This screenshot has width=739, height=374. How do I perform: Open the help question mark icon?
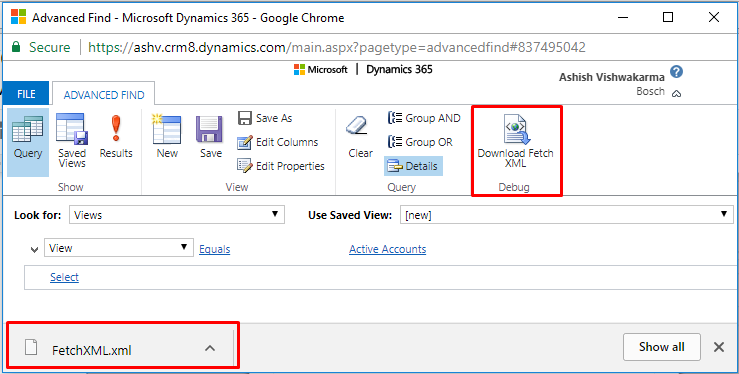point(676,72)
